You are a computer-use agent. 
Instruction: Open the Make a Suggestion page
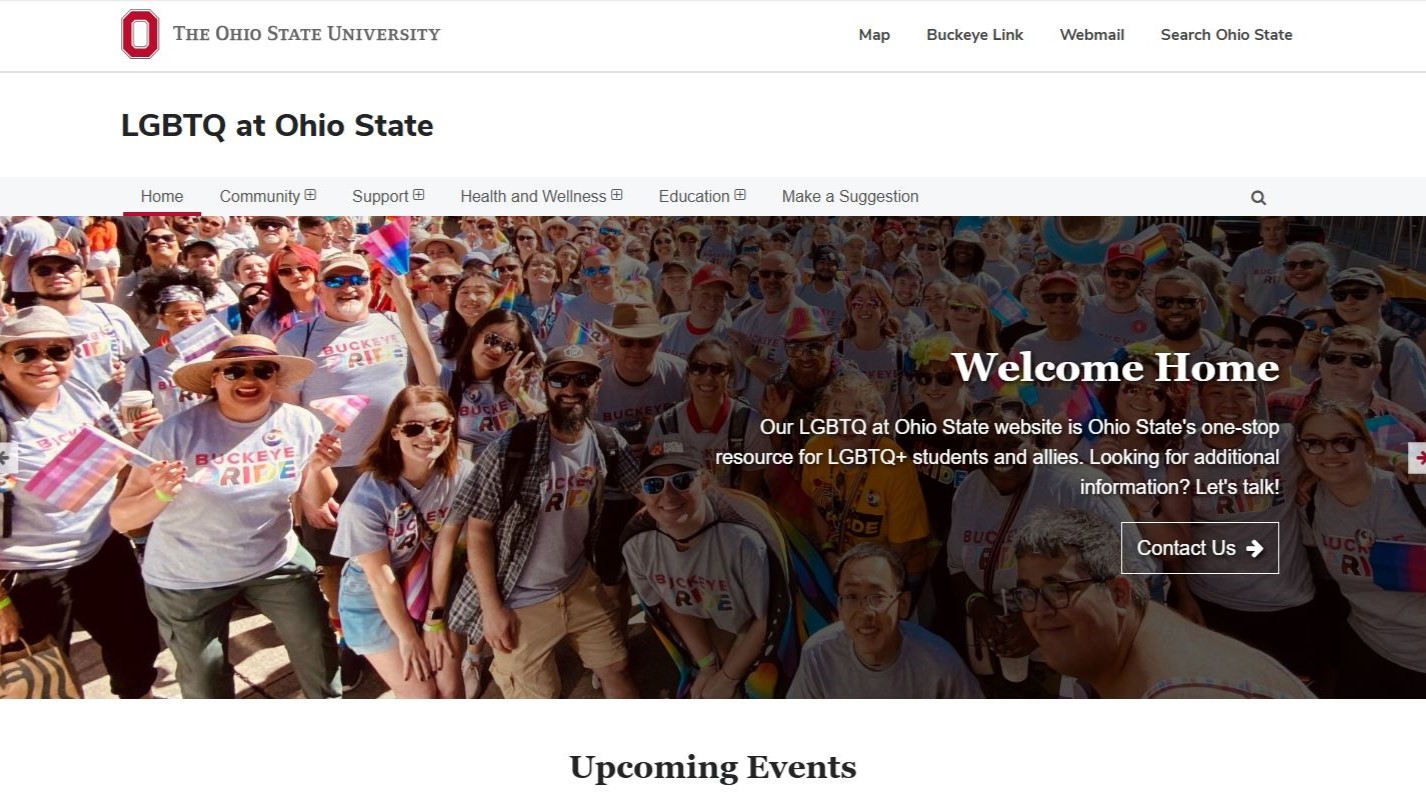(850, 196)
